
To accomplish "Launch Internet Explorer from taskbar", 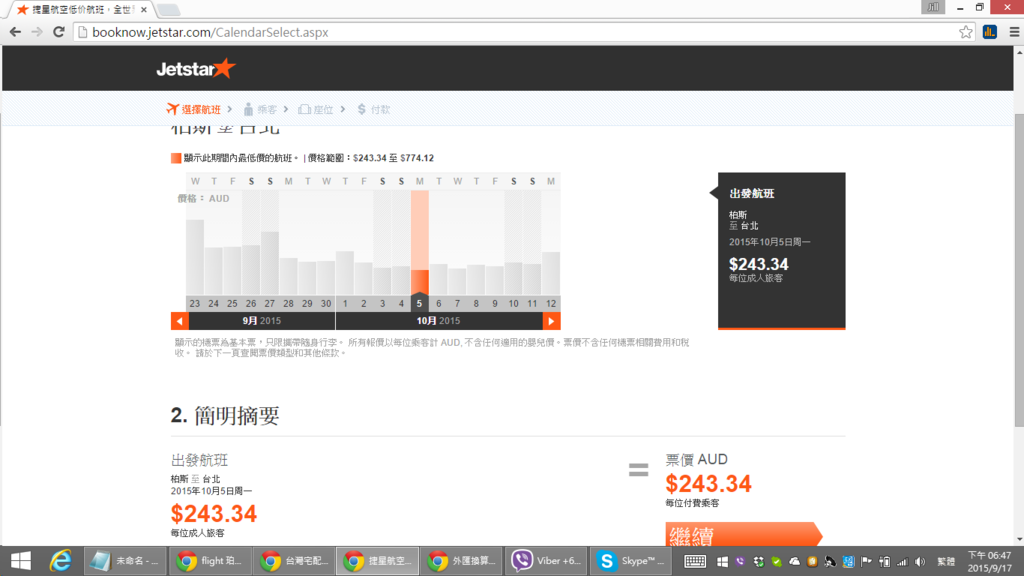I will click(61, 561).
